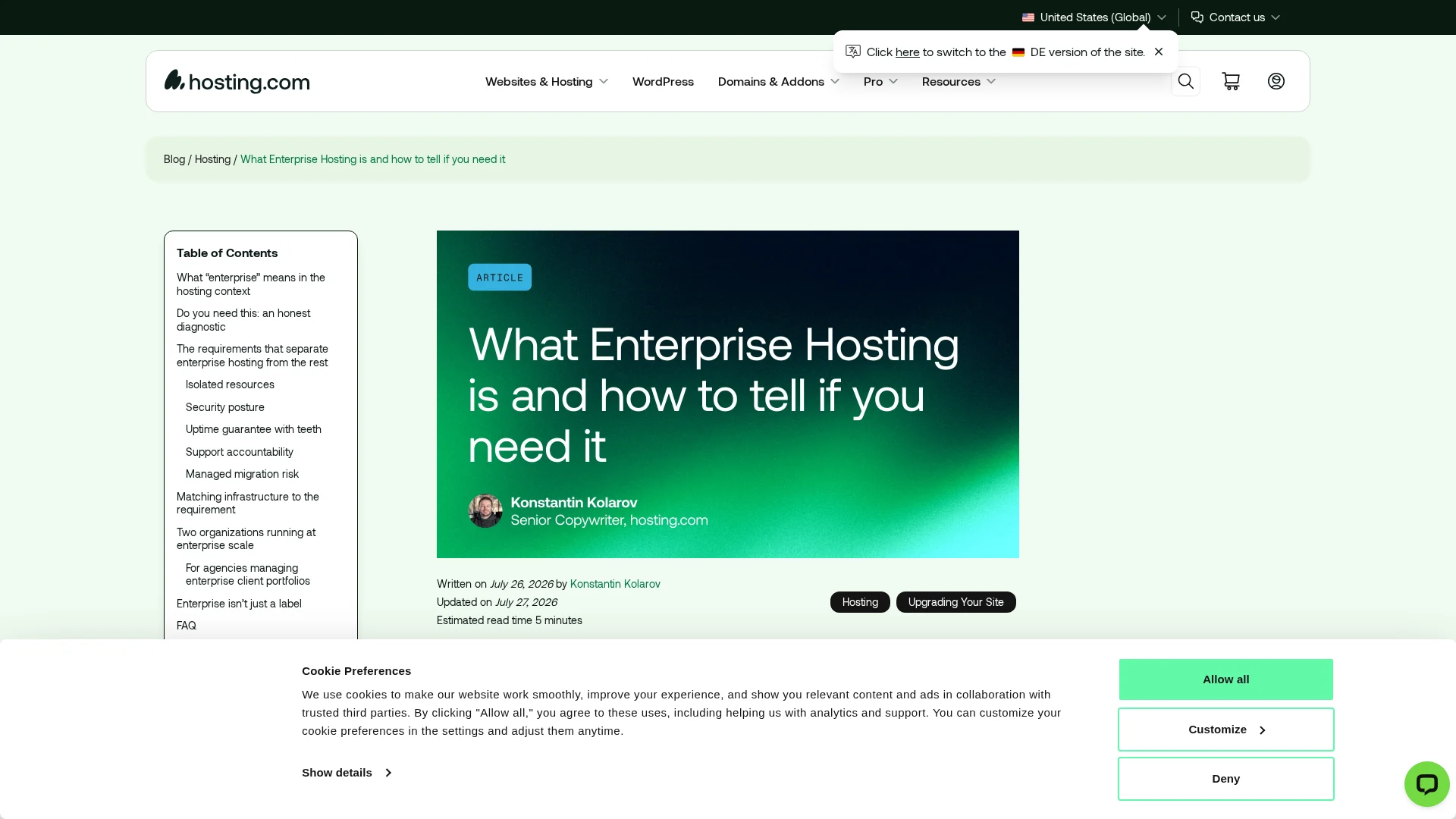The width and height of the screenshot is (1456, 819).
Task: Click 'Estimated read time 5 minutes' text
Action: point(510,620)
